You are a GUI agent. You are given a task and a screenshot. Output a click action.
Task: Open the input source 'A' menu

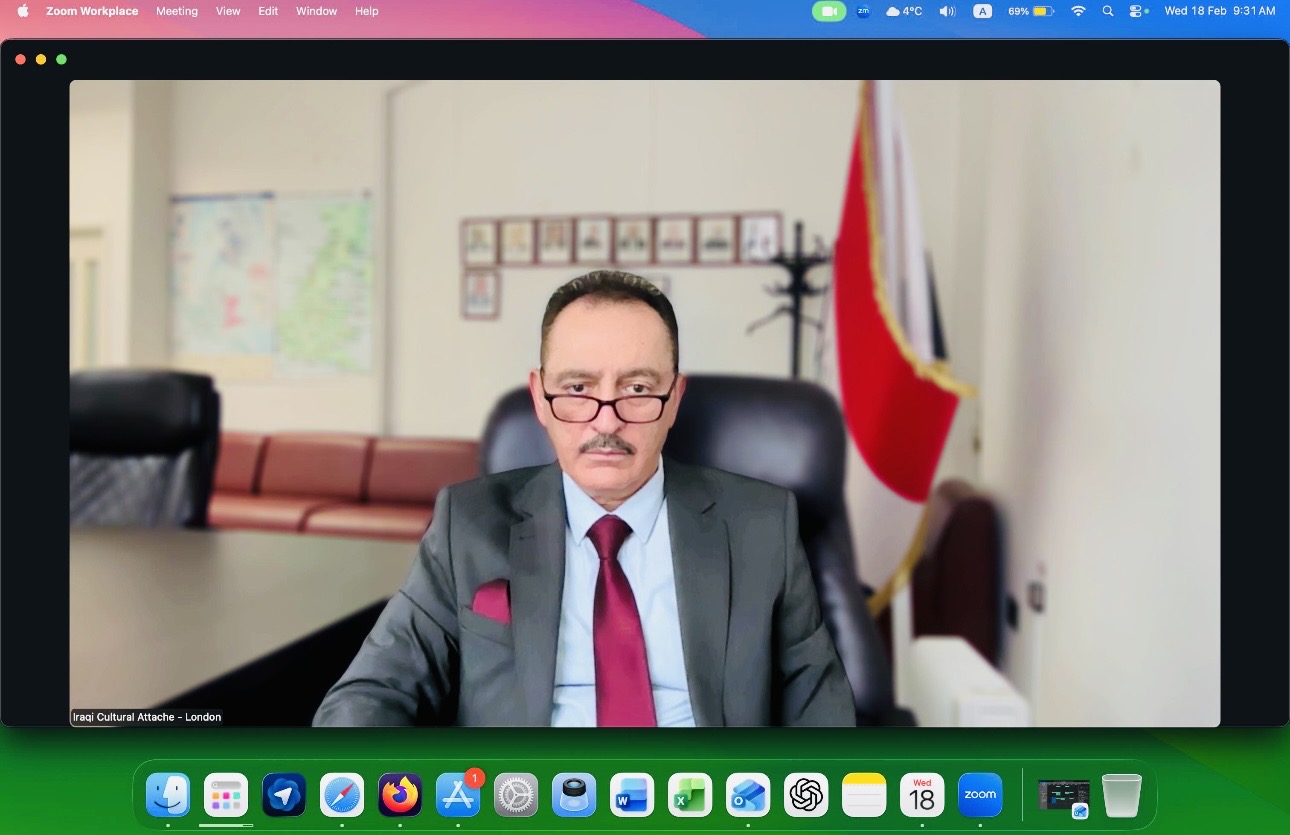tap(983, 11)
